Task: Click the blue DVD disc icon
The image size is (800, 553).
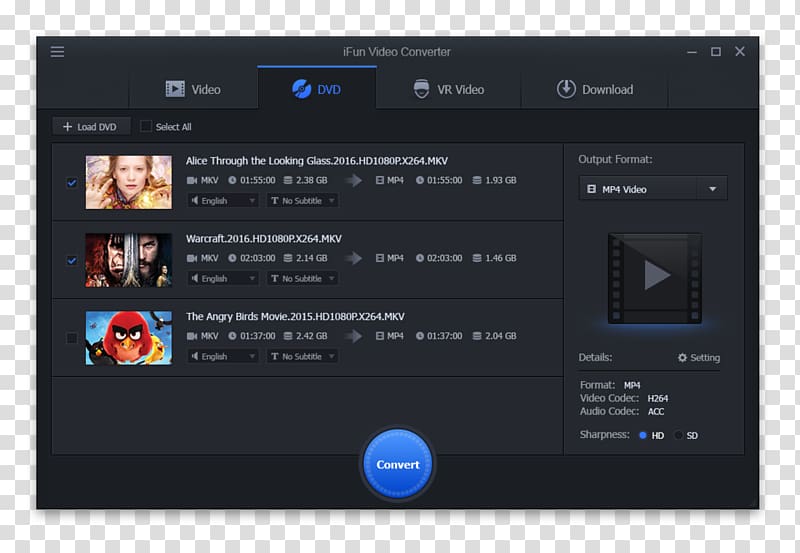Action: pyautogui.click(x=302, y=89)
